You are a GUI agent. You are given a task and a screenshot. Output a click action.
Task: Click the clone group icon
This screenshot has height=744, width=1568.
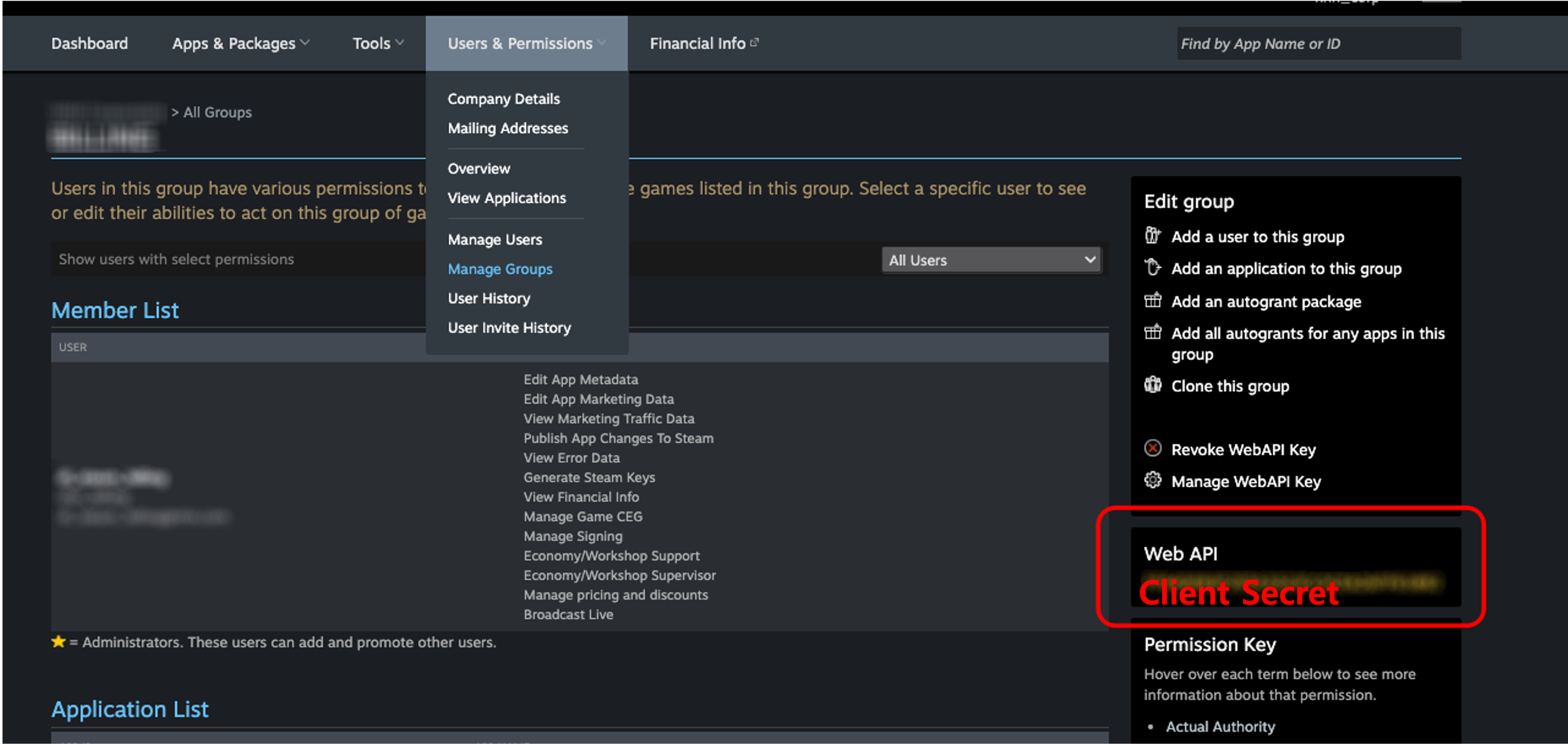[x=1152, y=385]
